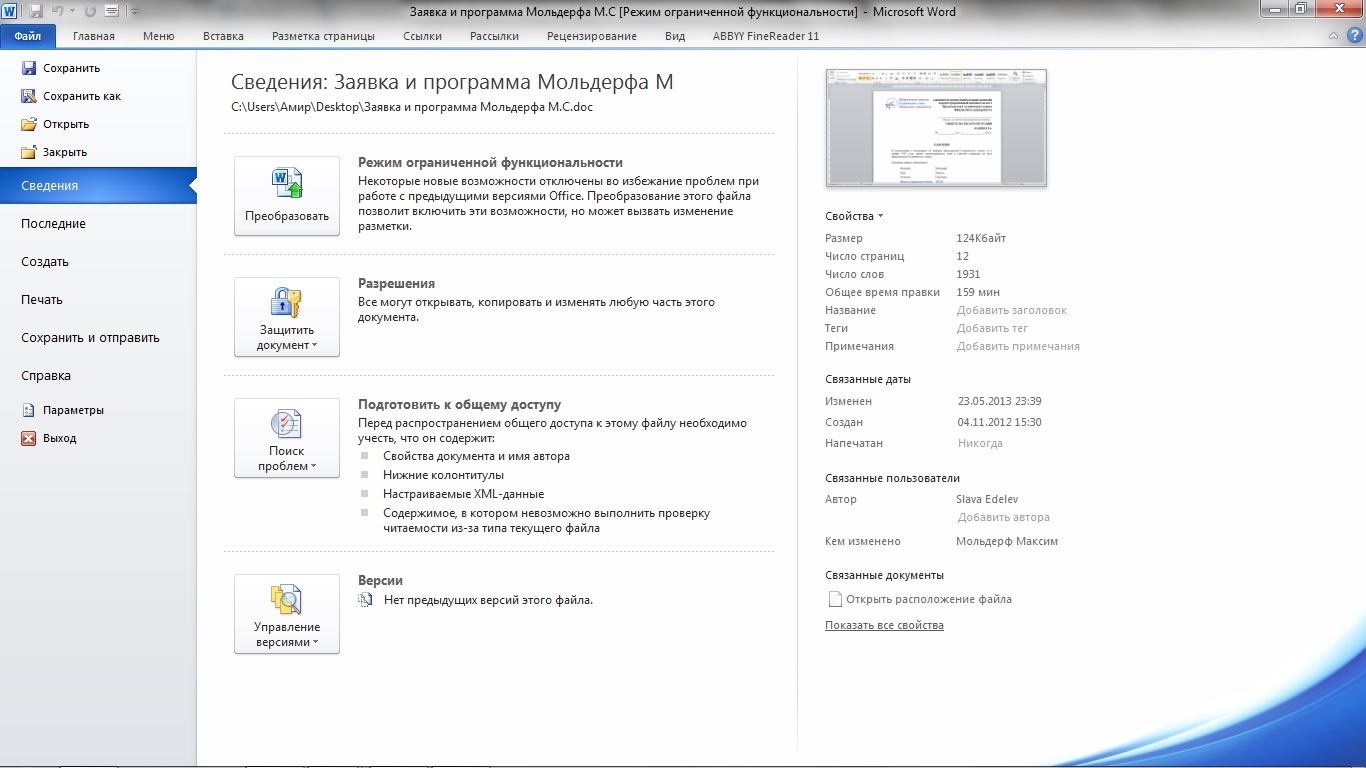The image size is (1366, 768).
Task: Click the Показать все свойства link
Action: coord(884,625)
